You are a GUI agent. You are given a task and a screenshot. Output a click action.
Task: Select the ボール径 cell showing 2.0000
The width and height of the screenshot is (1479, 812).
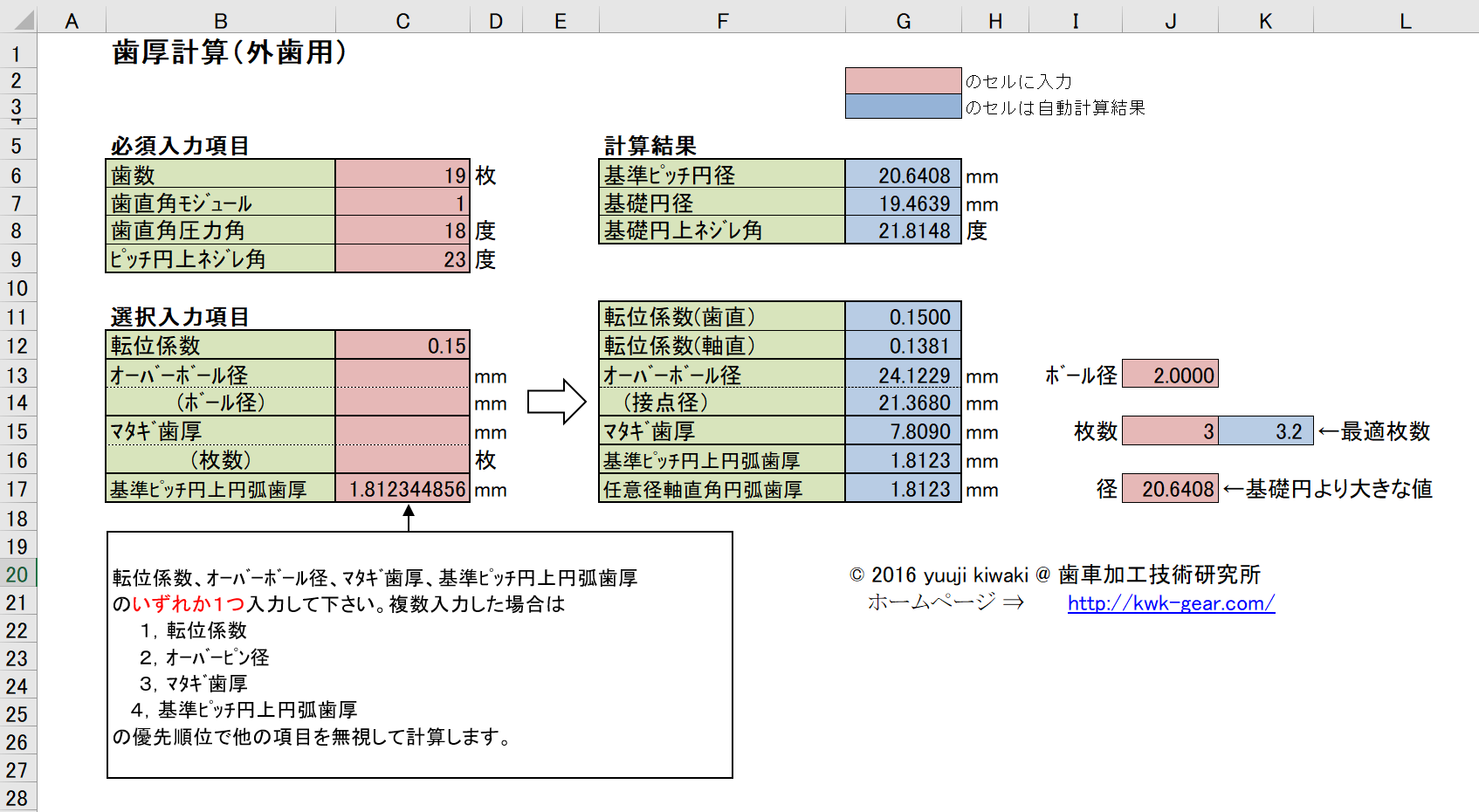point(1170,375)
